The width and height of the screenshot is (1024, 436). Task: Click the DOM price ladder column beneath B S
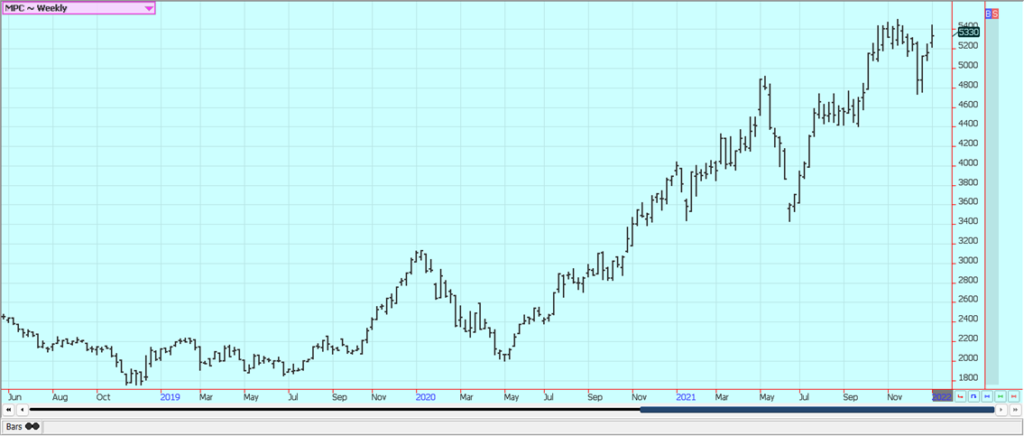[x=992, y=201]
